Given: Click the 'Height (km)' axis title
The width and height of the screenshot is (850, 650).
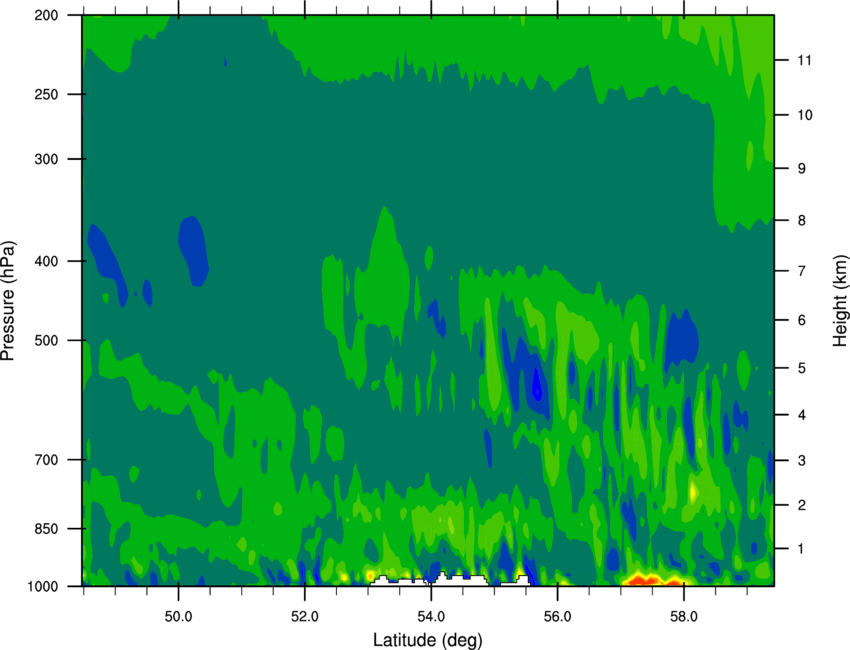Looking at the screenshot, I should coord(840,301).
